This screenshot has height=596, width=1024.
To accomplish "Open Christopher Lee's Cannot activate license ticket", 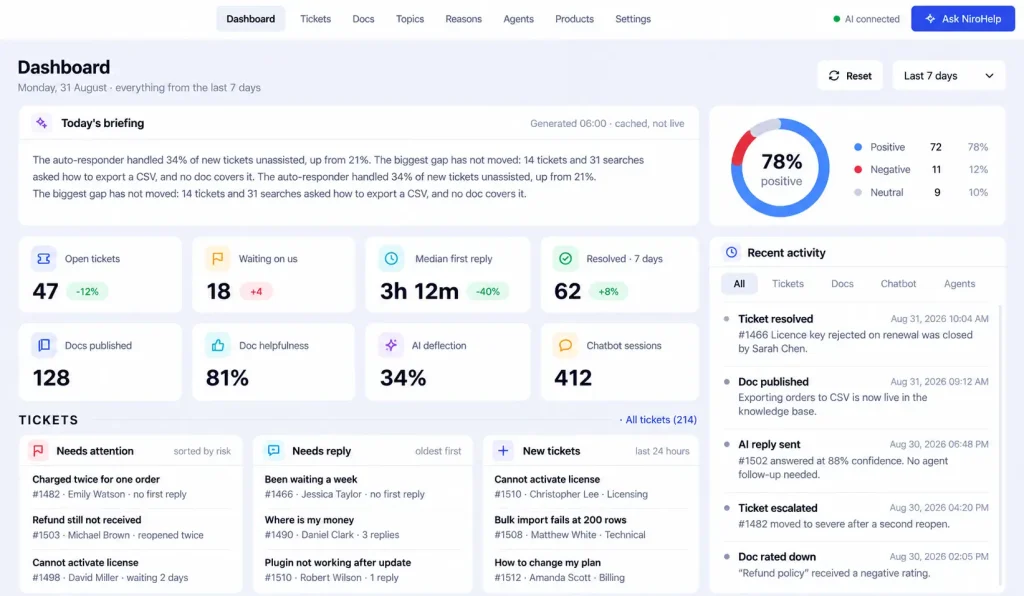I will pos(591,486).
